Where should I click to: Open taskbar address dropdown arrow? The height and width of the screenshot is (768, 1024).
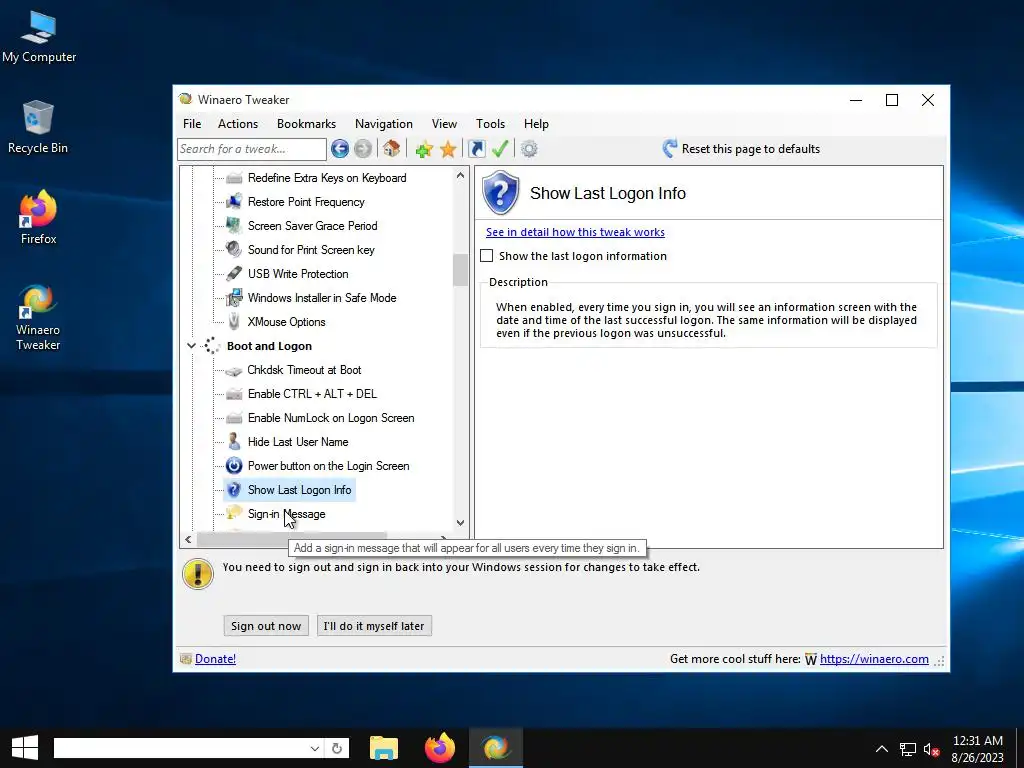(315, 748)
